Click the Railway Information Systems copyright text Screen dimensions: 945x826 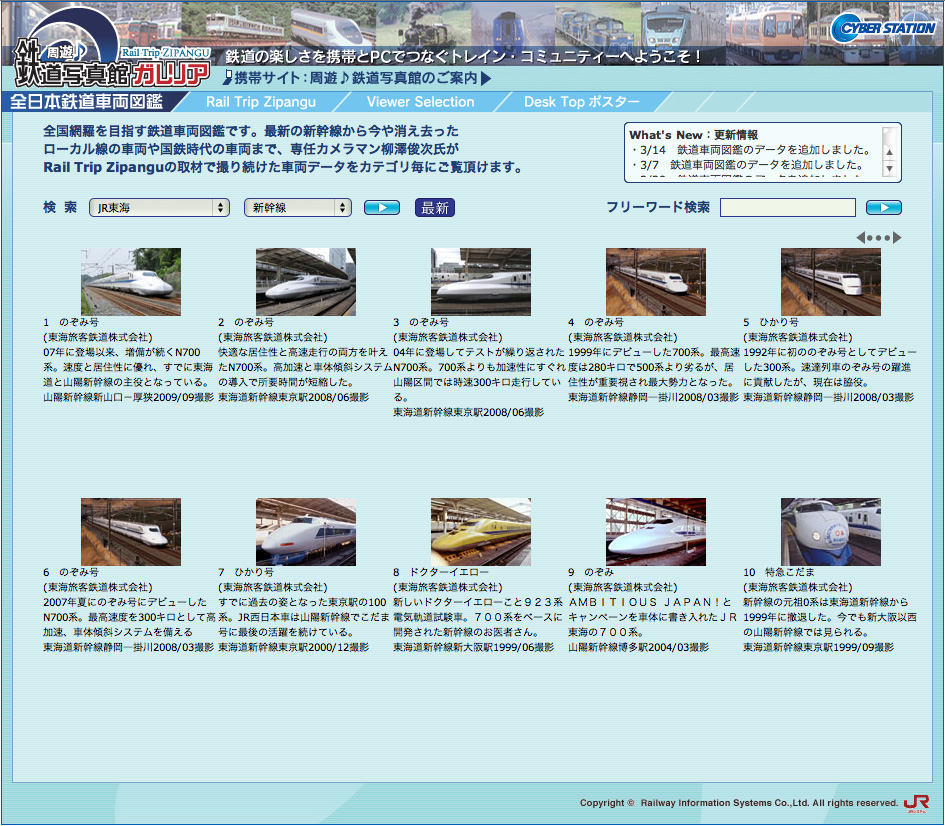(x=739, y=803)
